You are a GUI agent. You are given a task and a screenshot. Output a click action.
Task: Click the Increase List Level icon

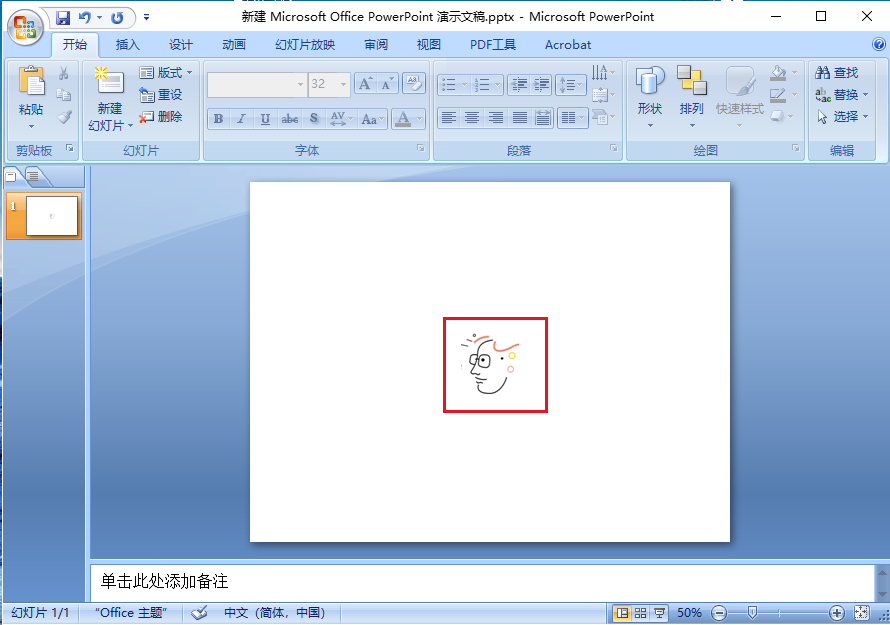(x=541, y=85)
